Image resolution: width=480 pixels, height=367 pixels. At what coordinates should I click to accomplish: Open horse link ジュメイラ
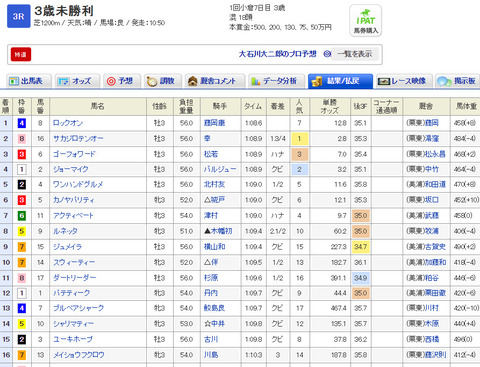point(67,247)
